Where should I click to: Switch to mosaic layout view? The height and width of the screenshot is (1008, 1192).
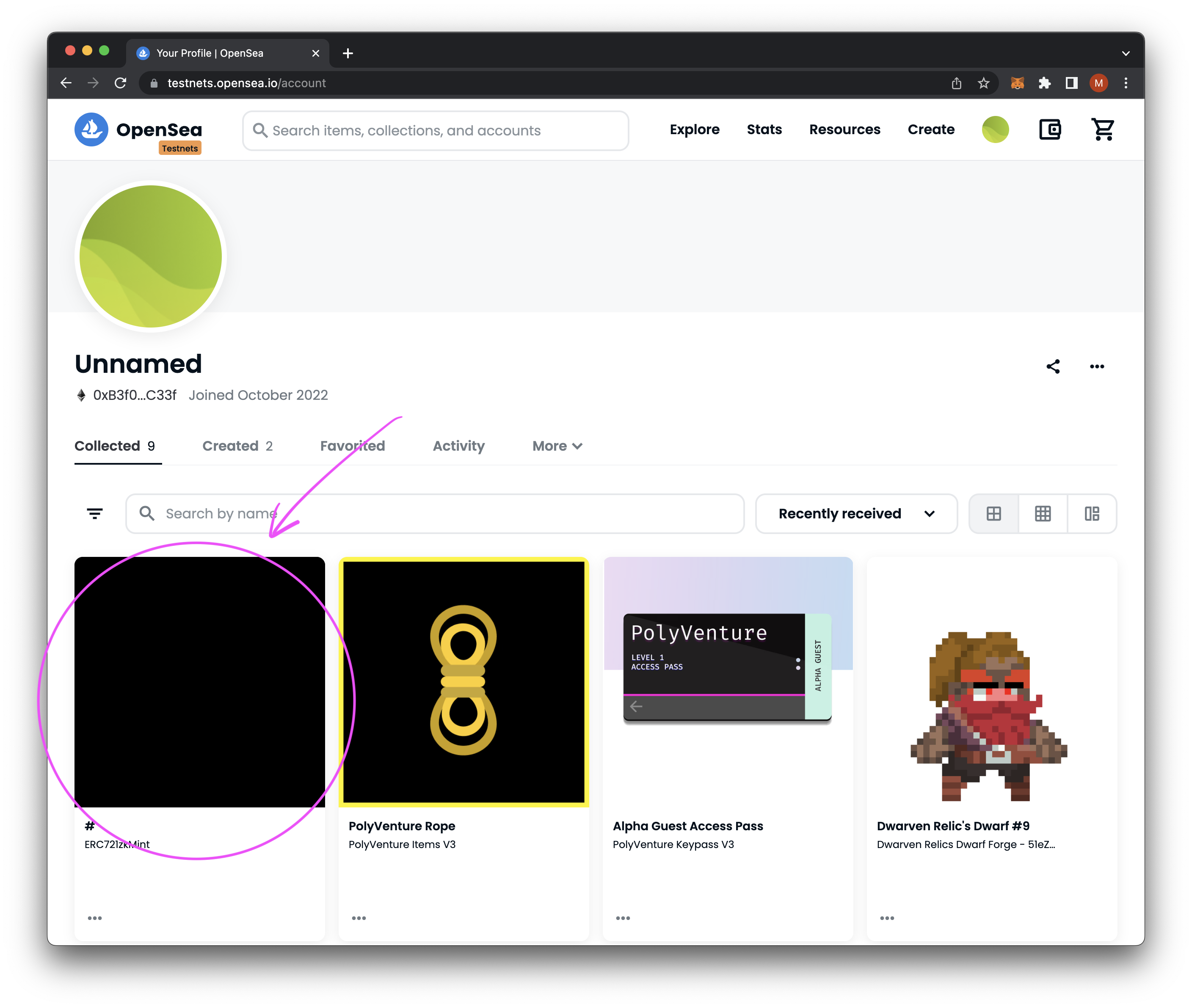(1092, 514)
